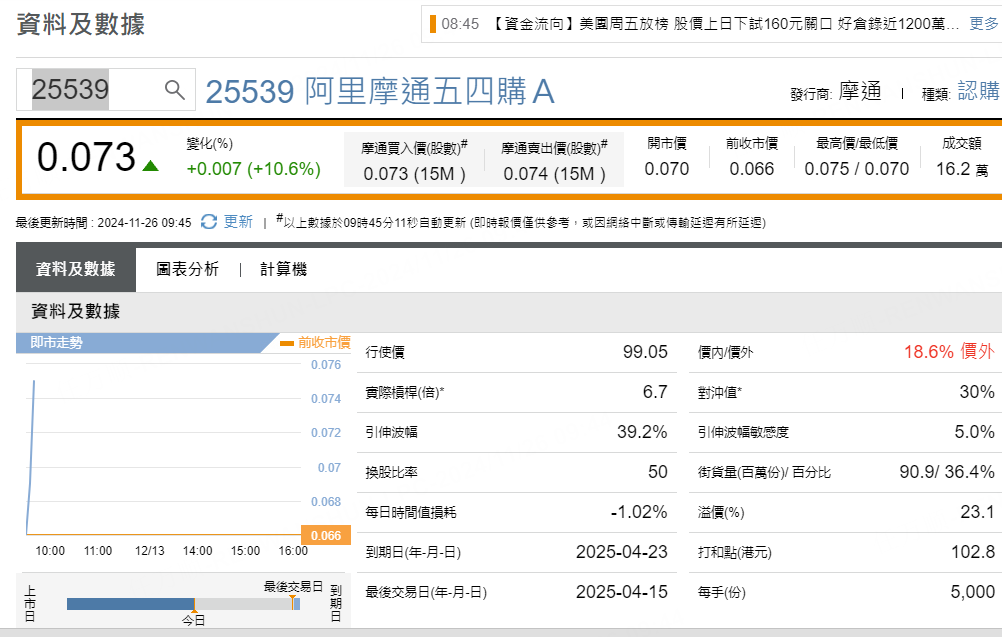The image size is (1002, 637).
Task: Open the 計算機 tab
Action: [283, 269]
